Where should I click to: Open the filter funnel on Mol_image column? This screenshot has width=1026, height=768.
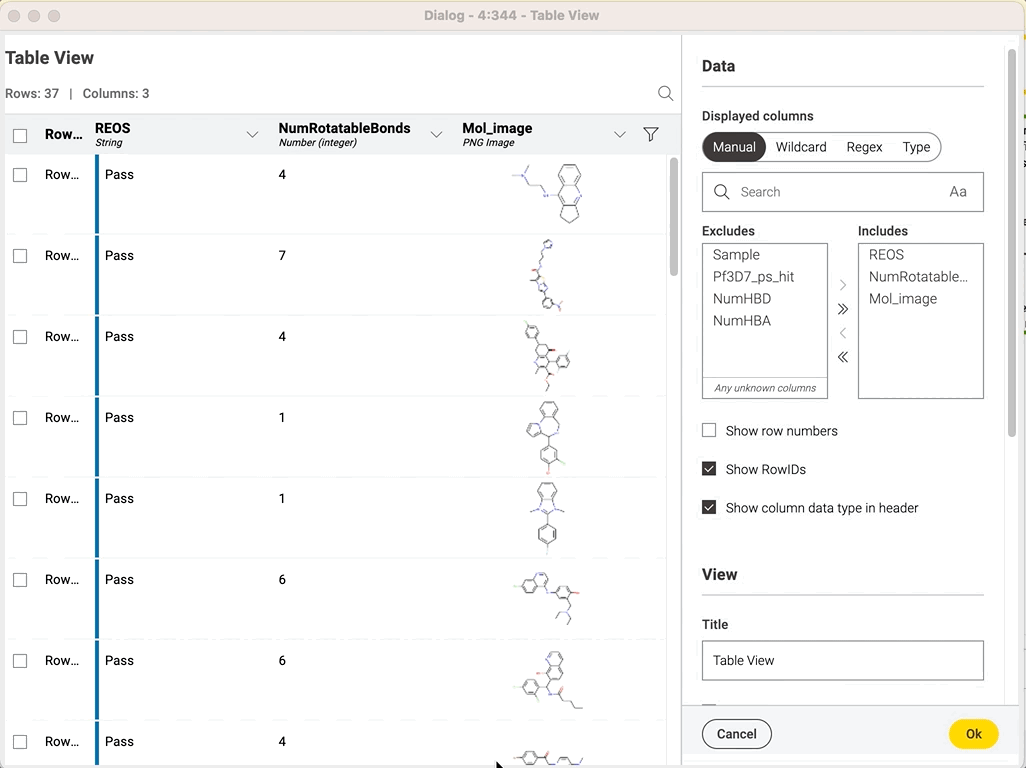pyautogui.click(x=651, y=133)
